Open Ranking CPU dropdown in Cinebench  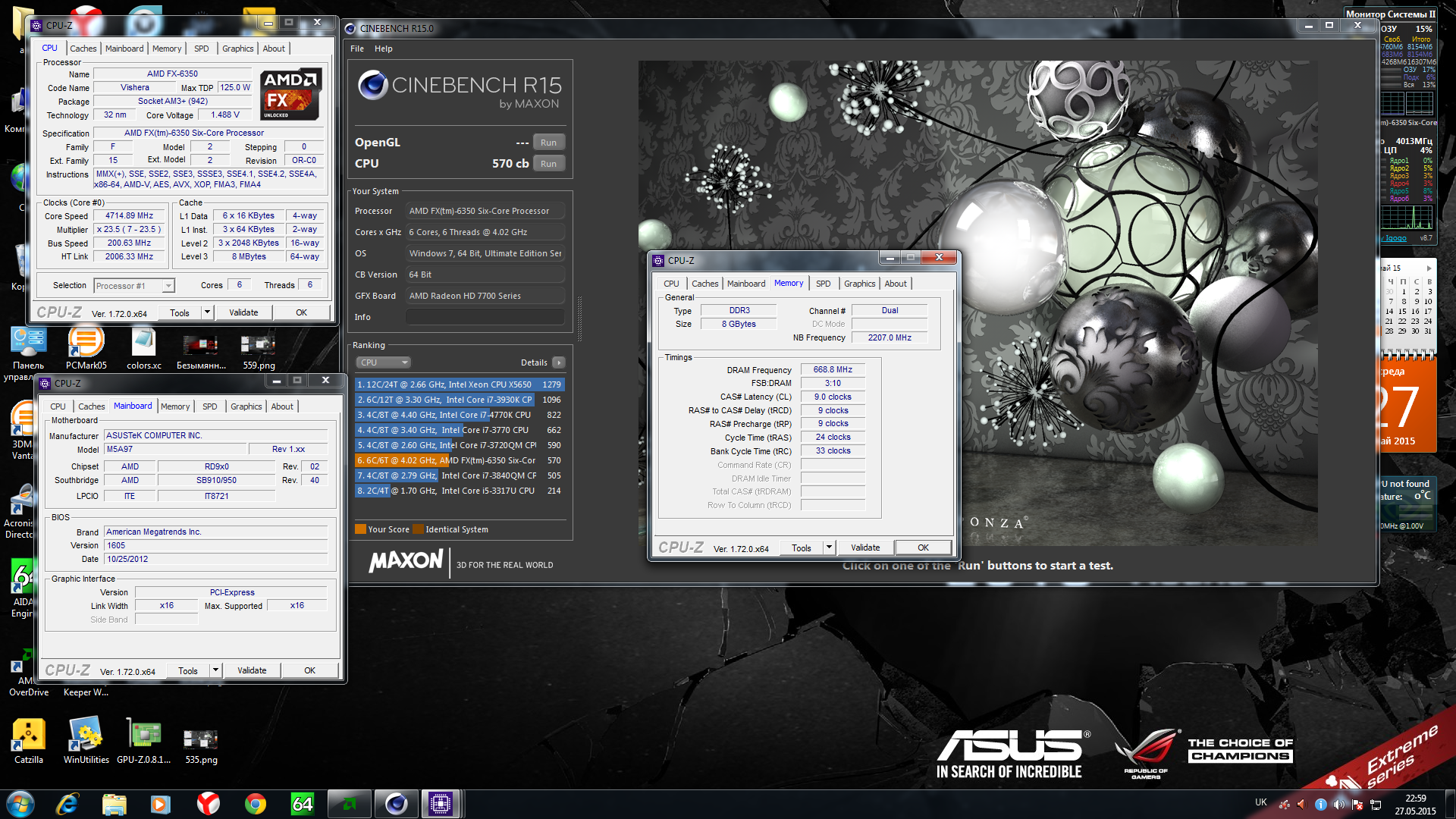(x=383, y=362)
